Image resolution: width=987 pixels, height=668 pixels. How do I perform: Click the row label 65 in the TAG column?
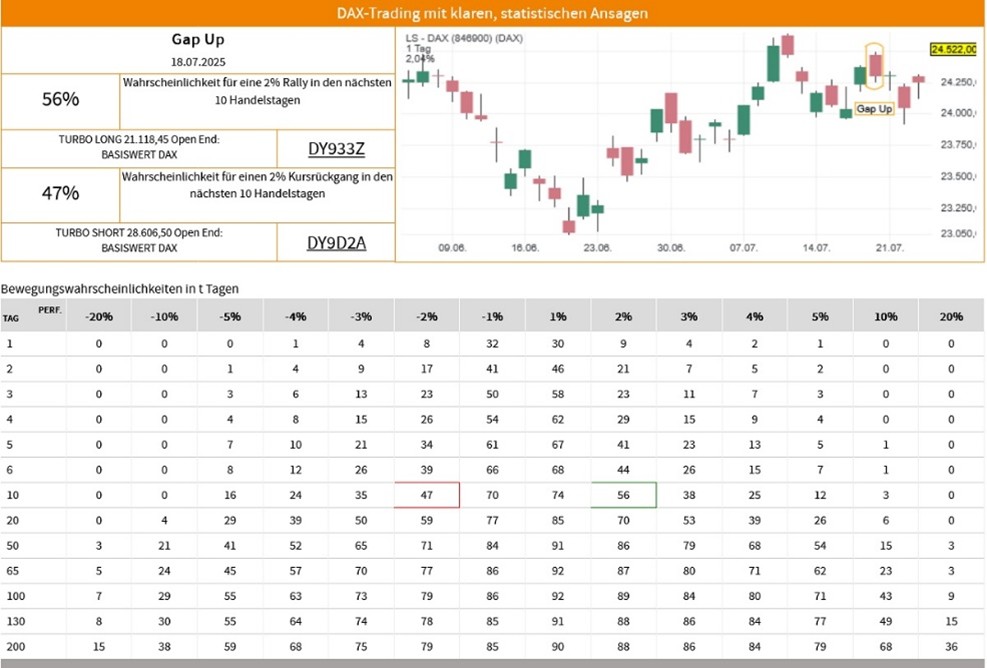[x=13, y=571]
